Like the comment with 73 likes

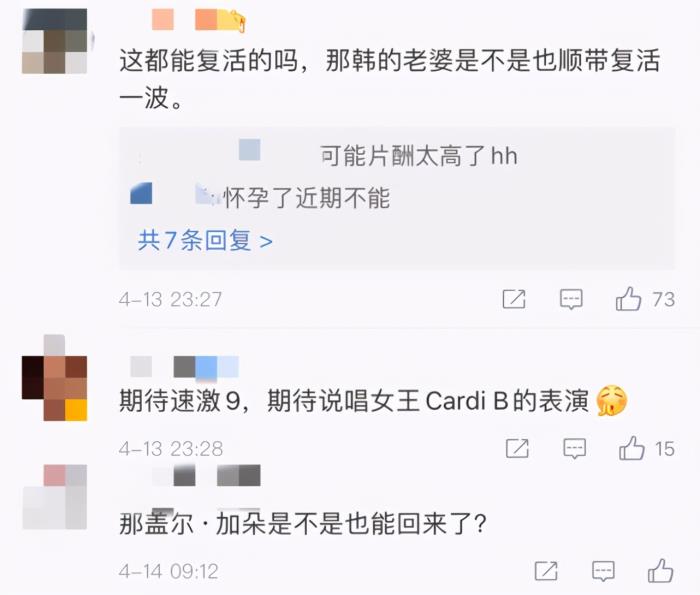point(629,299)
